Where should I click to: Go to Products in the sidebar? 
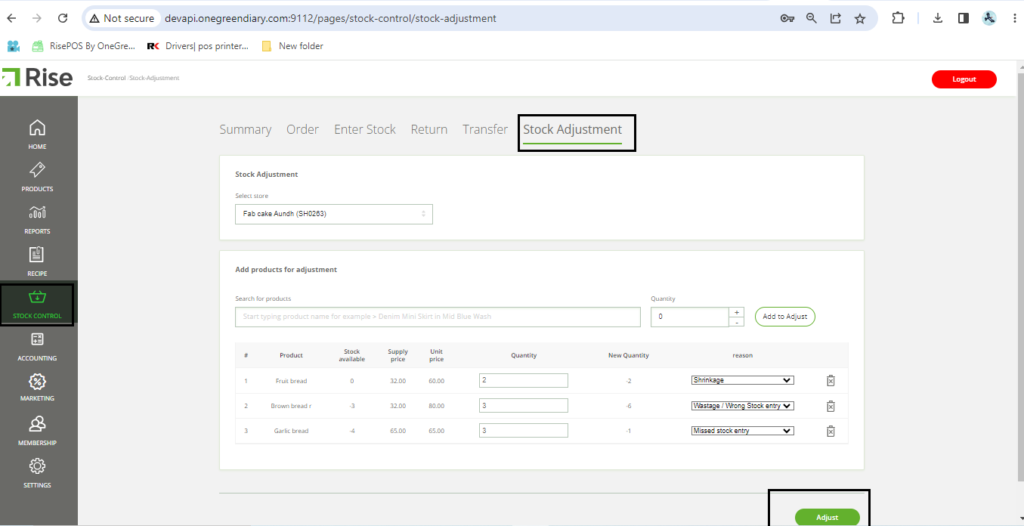[x=37, y=176]
